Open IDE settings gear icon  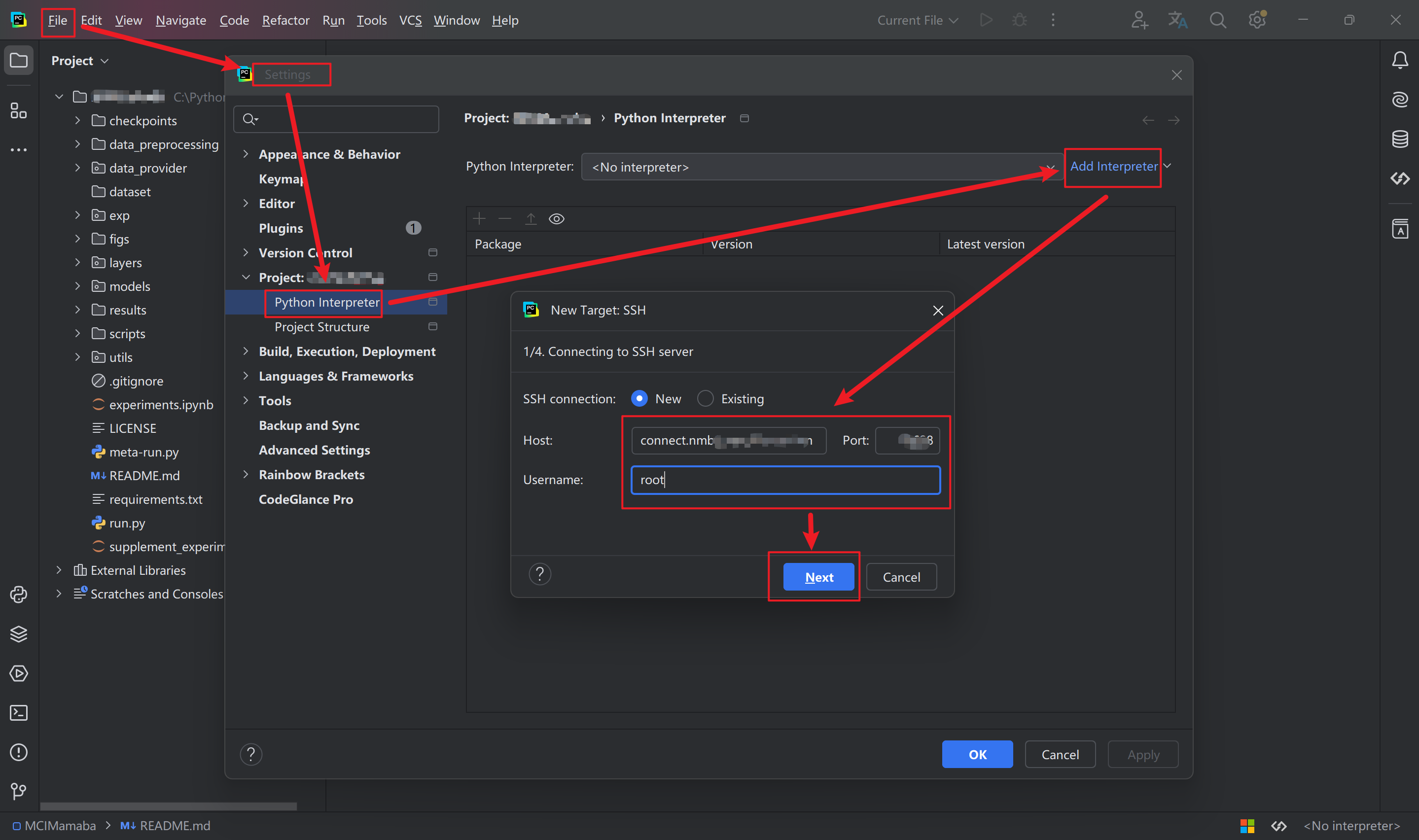1257,20
